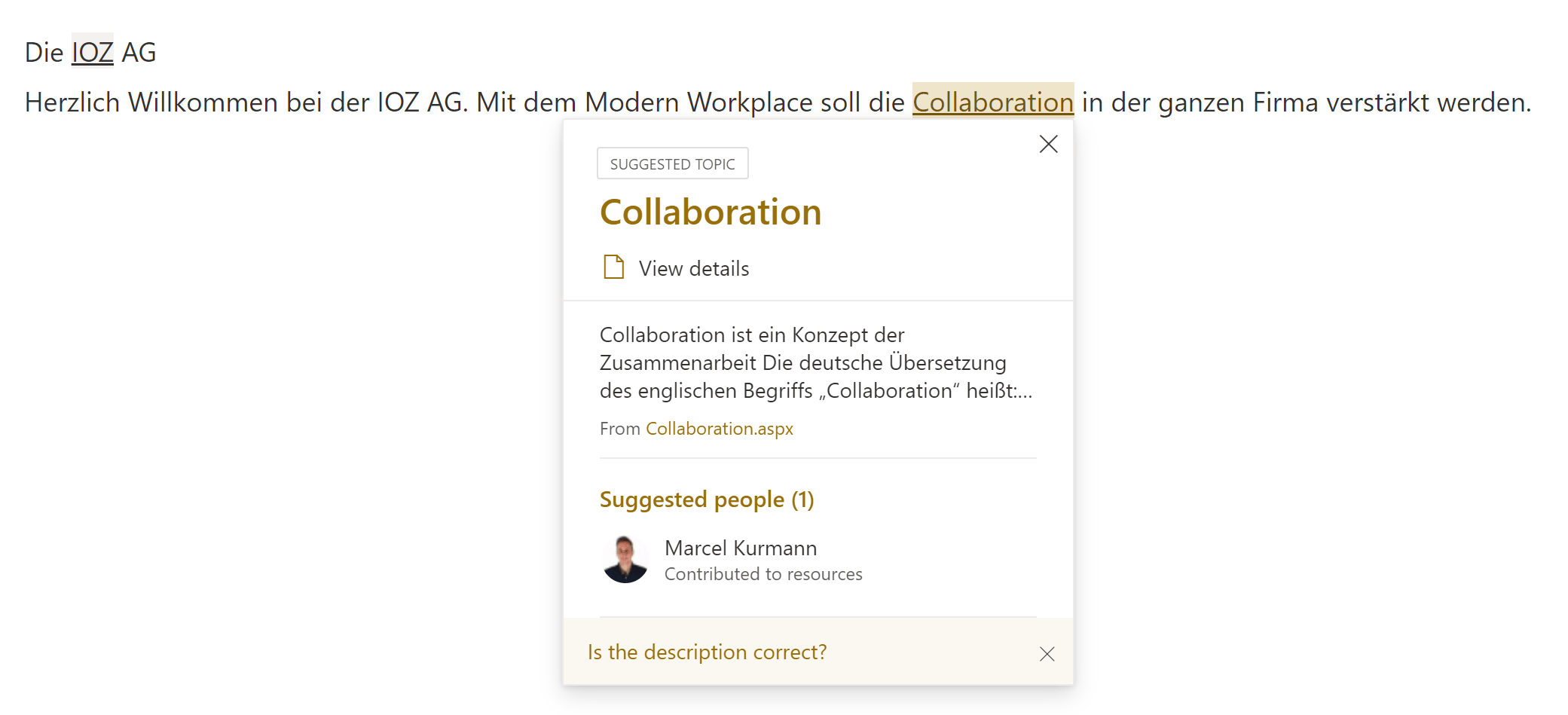
Task: Click the document icon beside View details
Action: pos(613,267)
